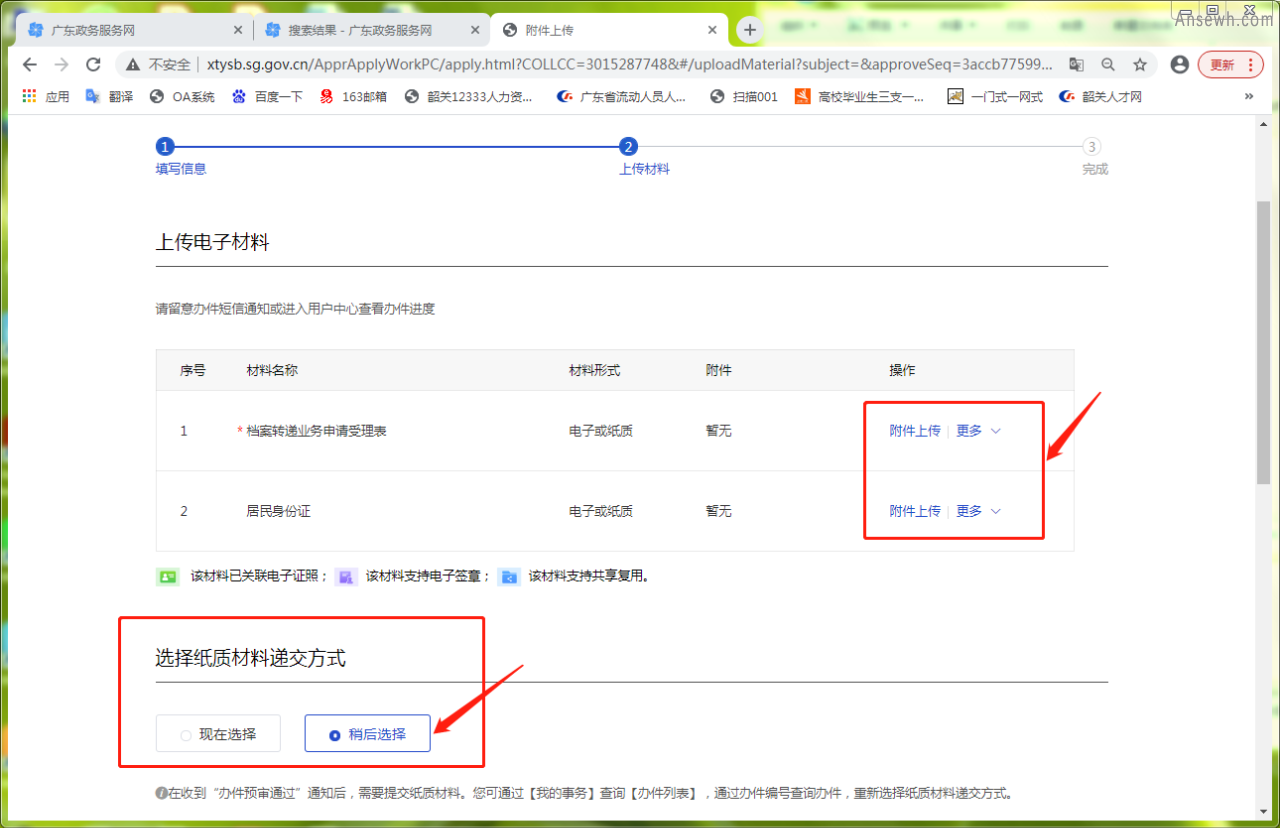
Task: Expand 更多 dropdown for 居民身份证 row
Action: click(978, 511)
